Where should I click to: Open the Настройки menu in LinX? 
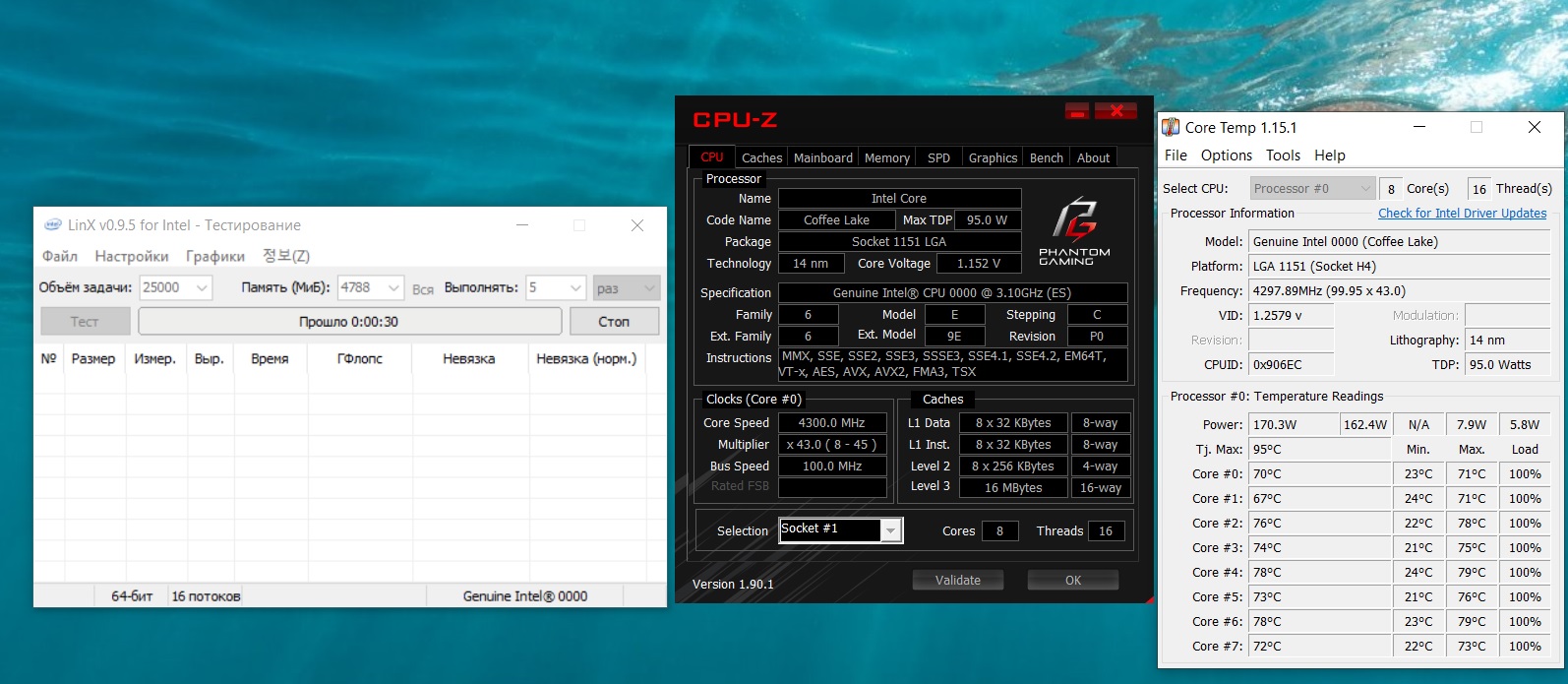coord(132,256)
